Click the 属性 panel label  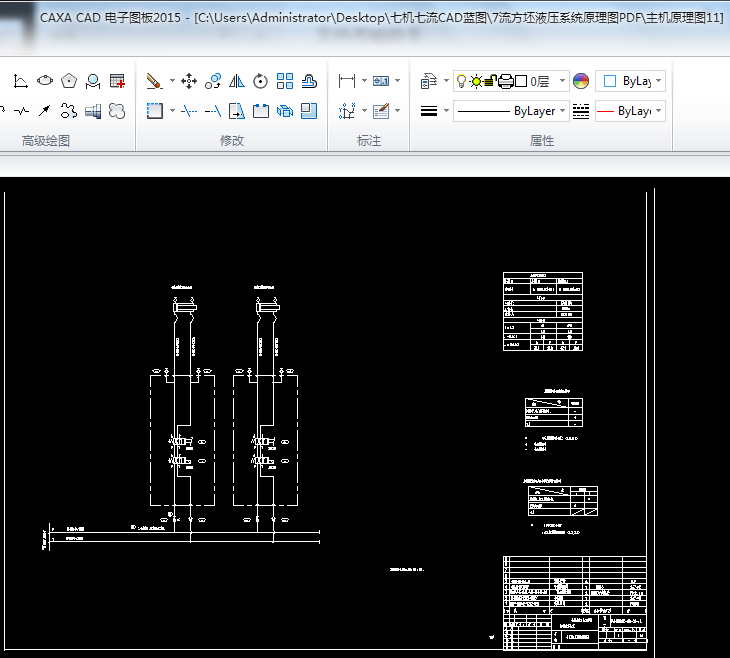point(541,141)
